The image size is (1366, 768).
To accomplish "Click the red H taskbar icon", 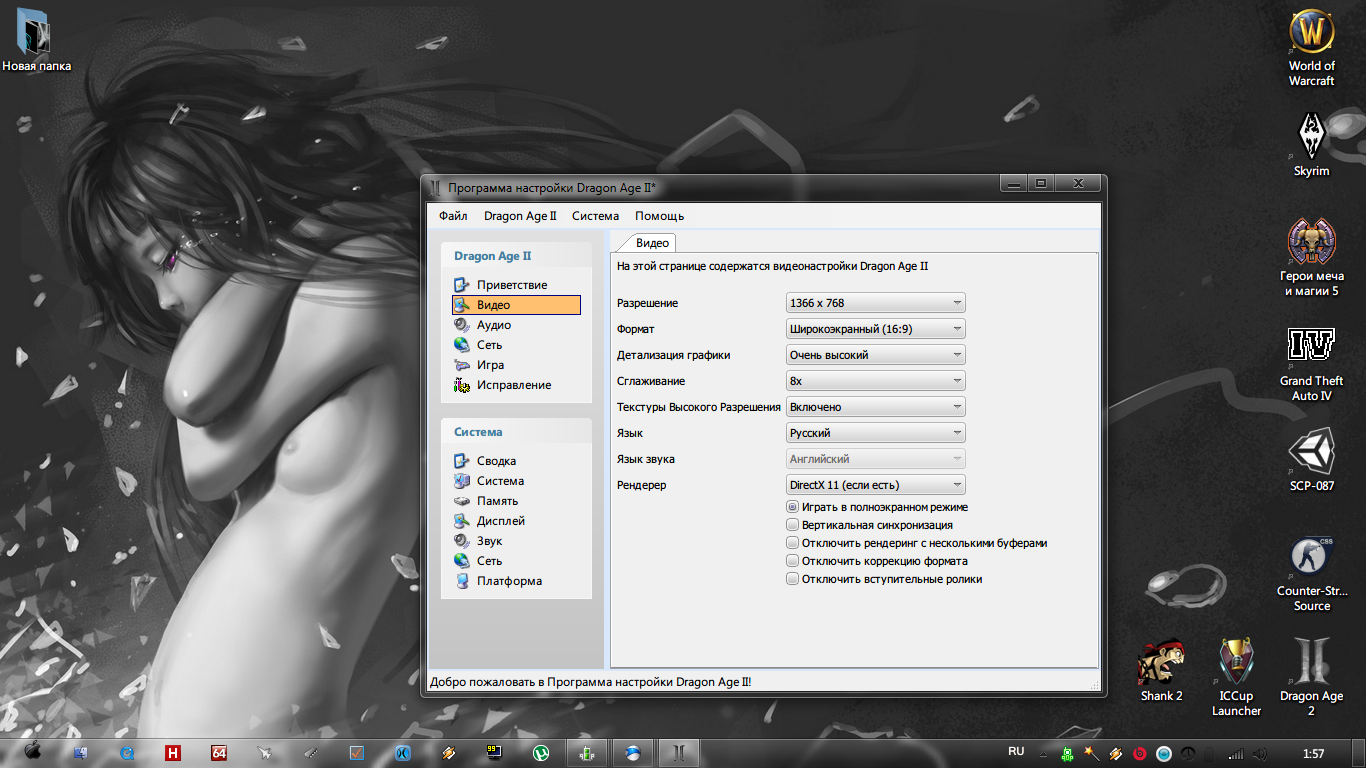I will point(173,753).
